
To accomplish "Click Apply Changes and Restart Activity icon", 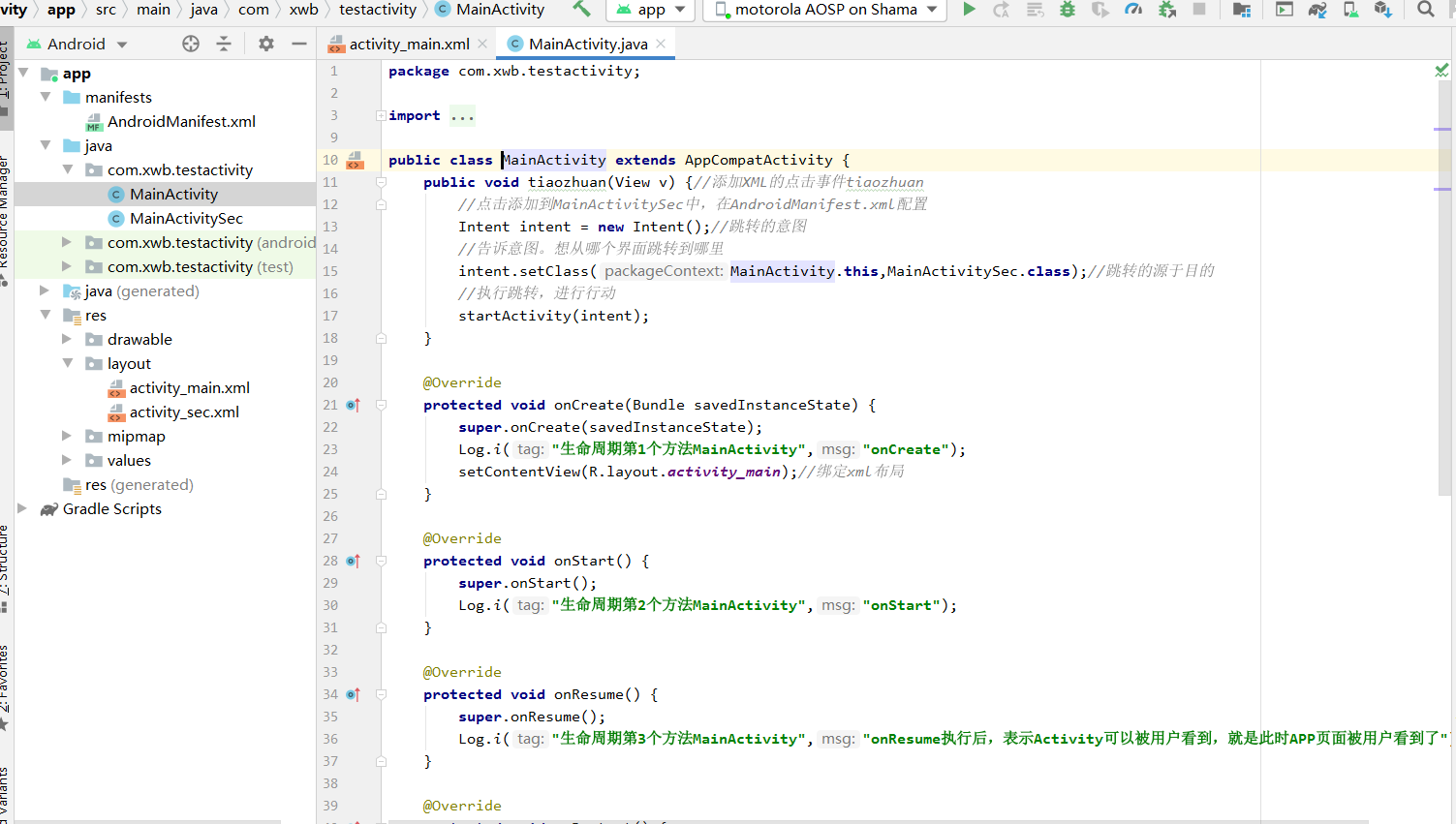I will tap(999, 10).
